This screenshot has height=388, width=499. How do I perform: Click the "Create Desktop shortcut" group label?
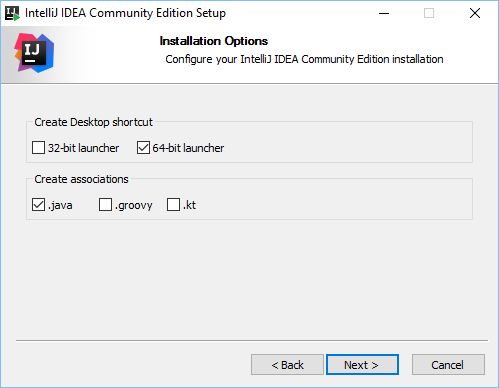pyautogui.click(x=93, y=122)
